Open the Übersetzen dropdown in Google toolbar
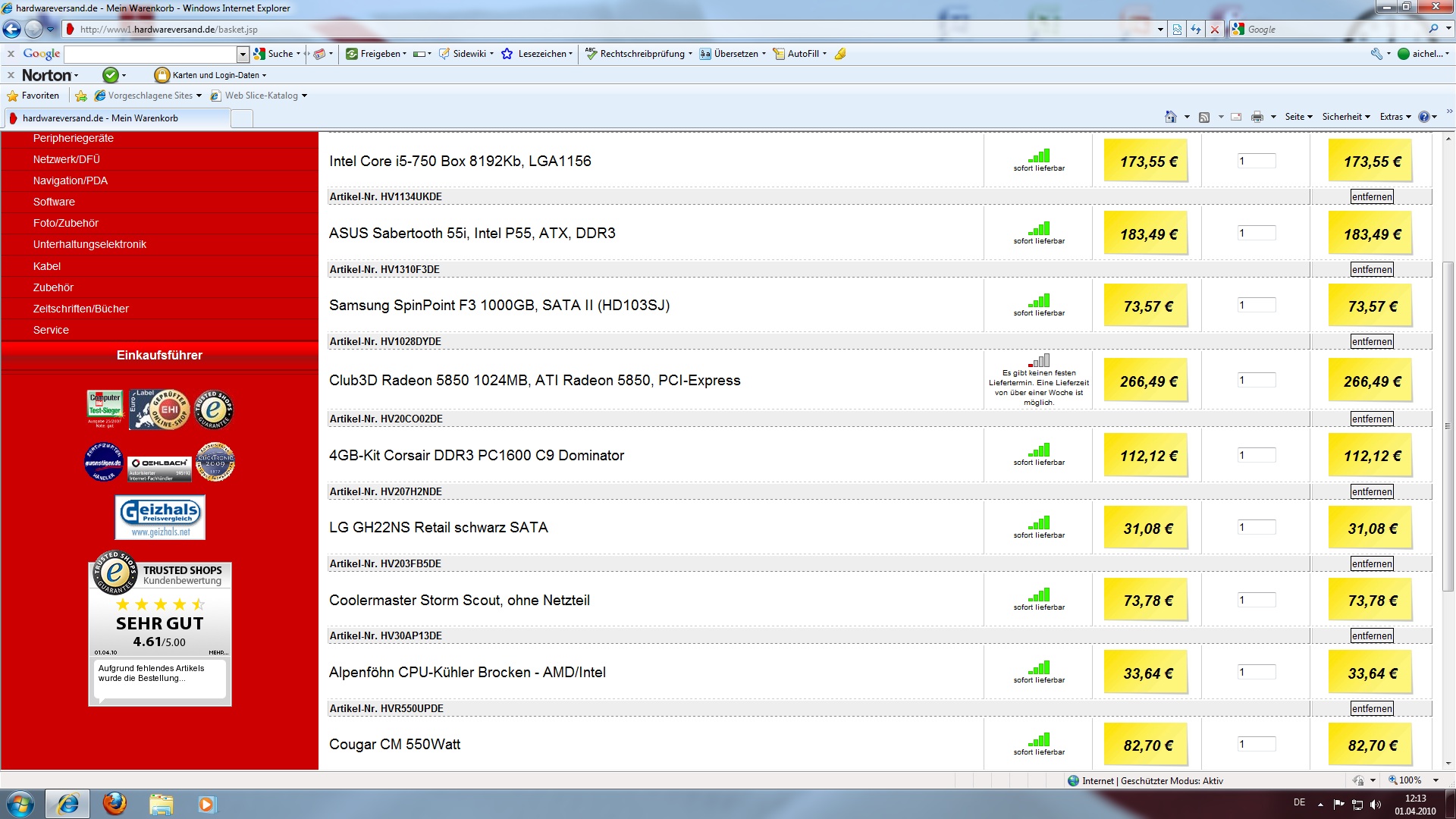Viewport: 1456px width, 819px height. click(x=764, y=54)
